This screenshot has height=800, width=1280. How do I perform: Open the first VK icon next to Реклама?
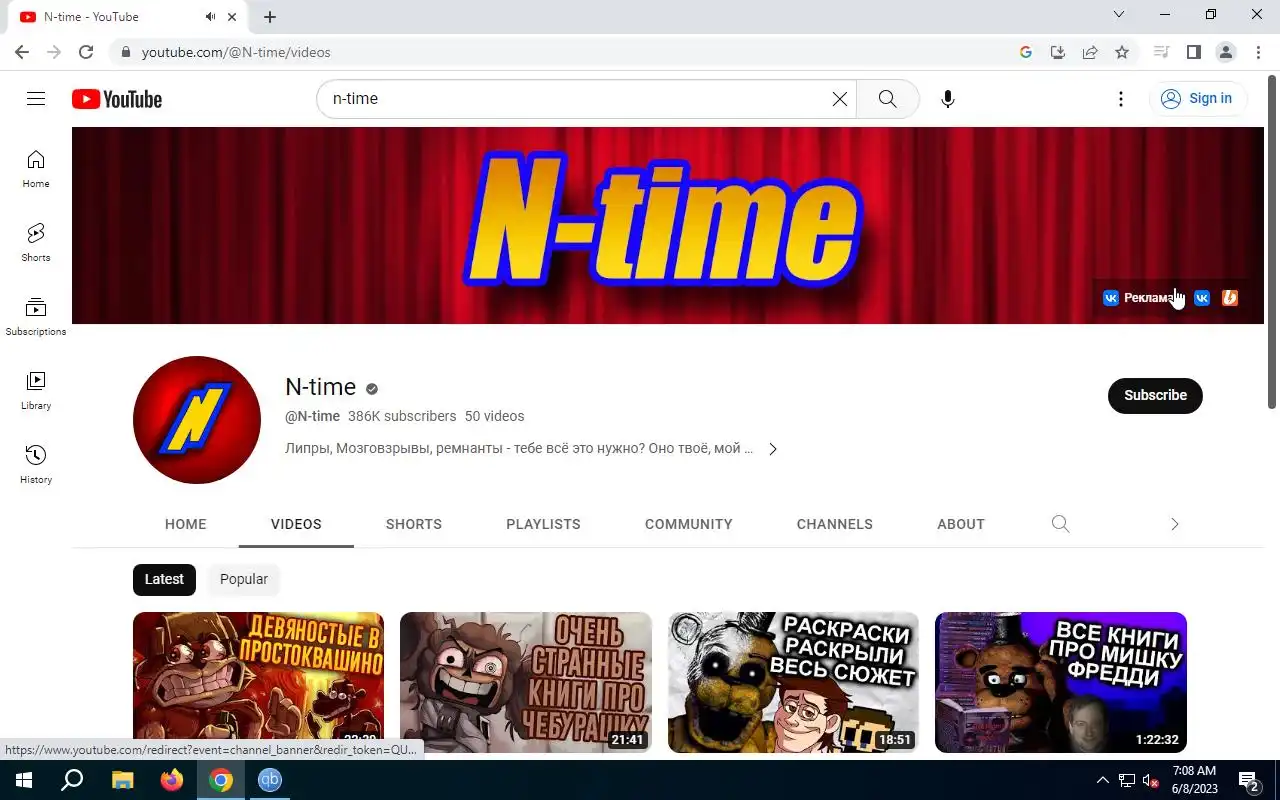1110,298
